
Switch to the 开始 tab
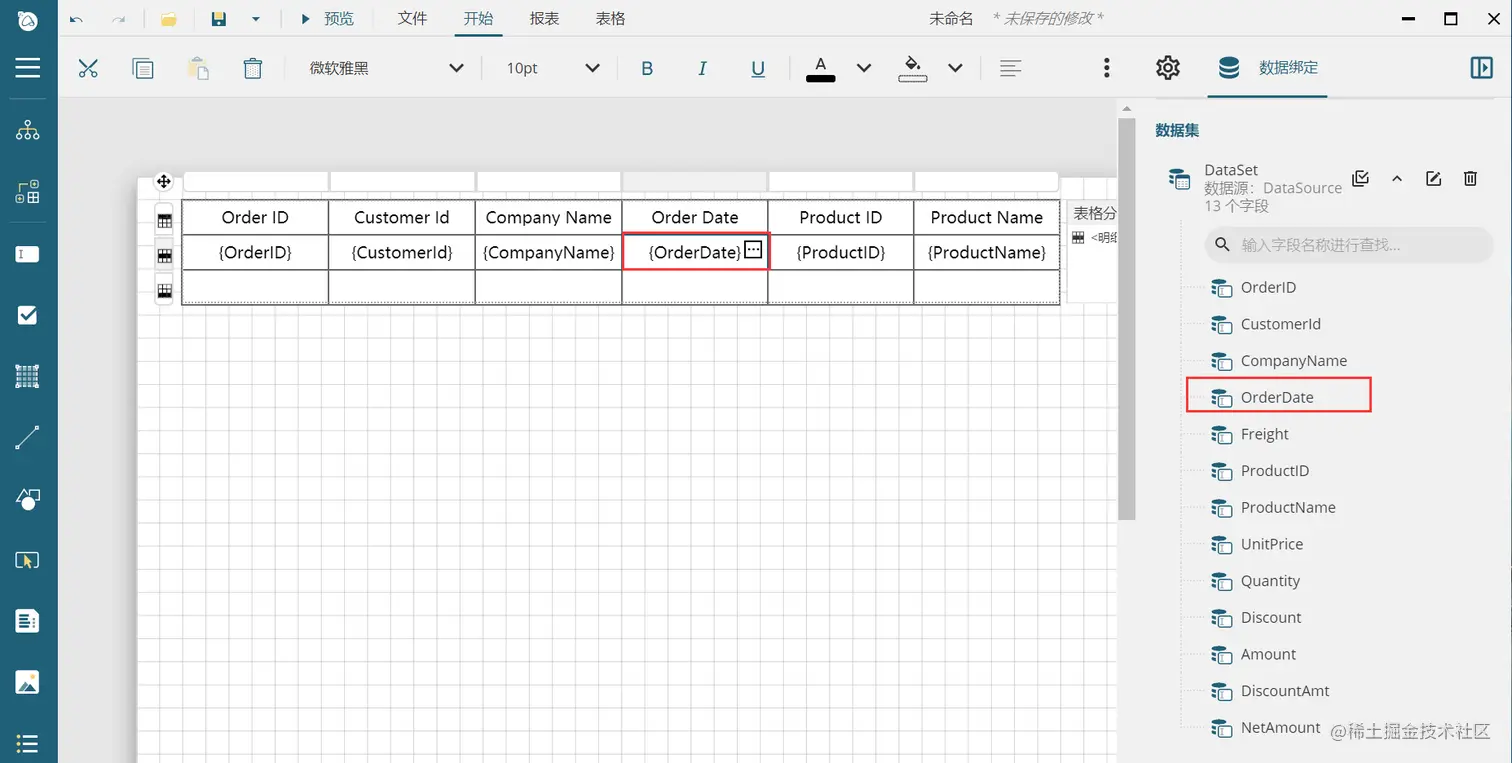click(x=478, y=18)
